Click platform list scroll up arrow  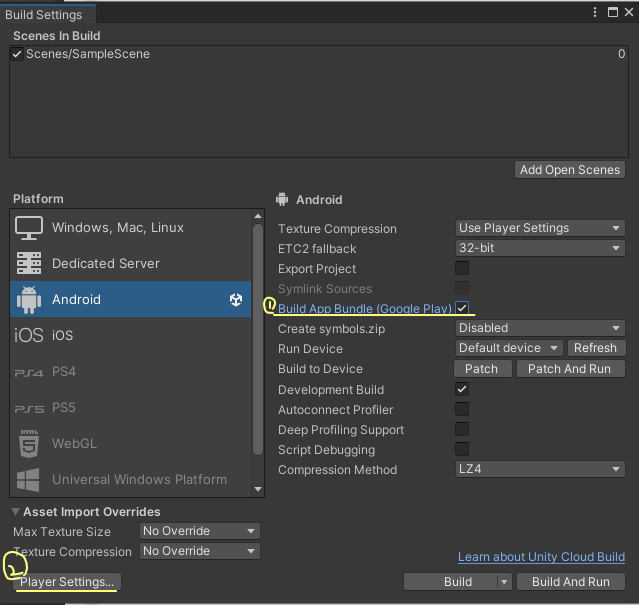[x=258, y=216]
